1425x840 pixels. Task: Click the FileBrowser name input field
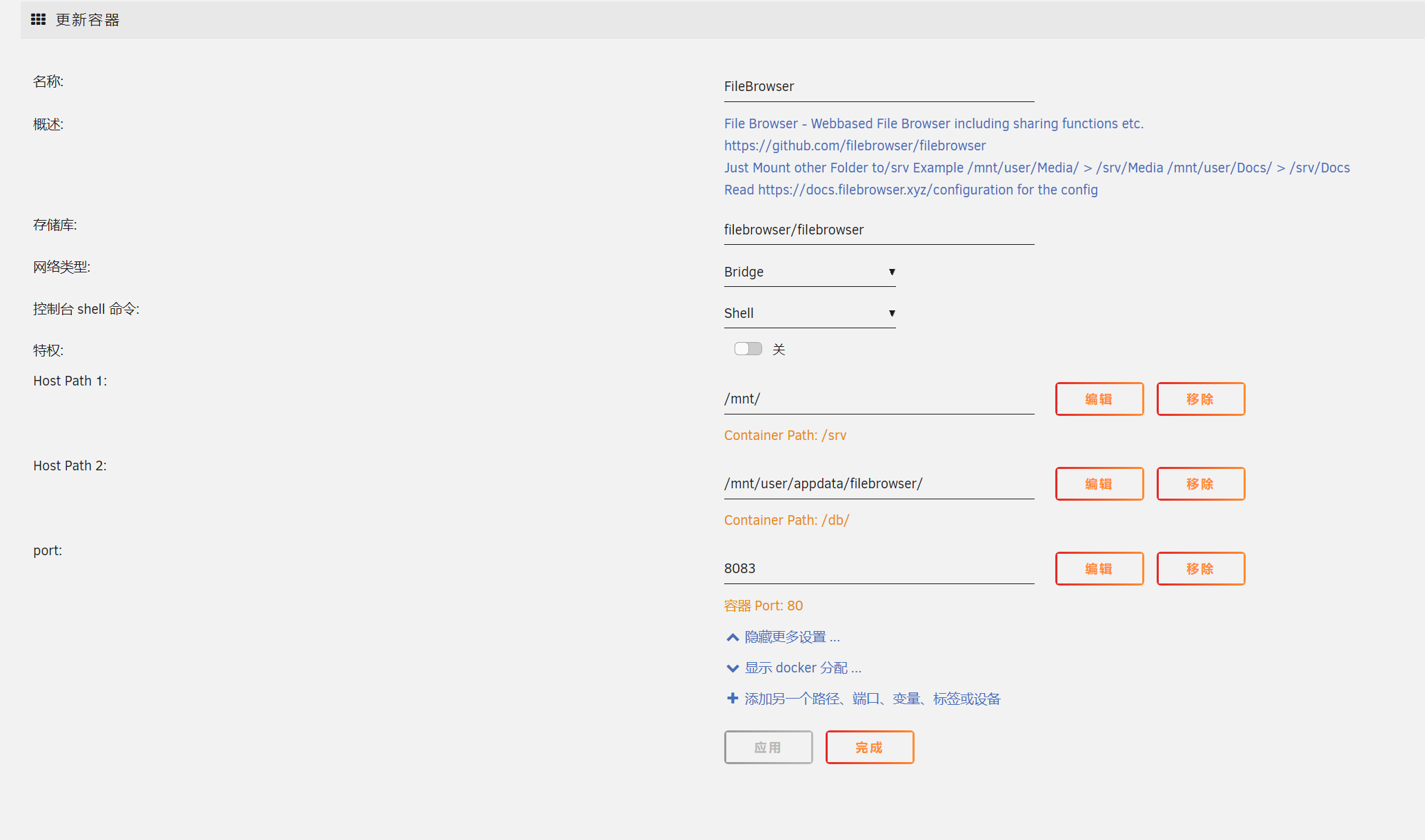878,87
